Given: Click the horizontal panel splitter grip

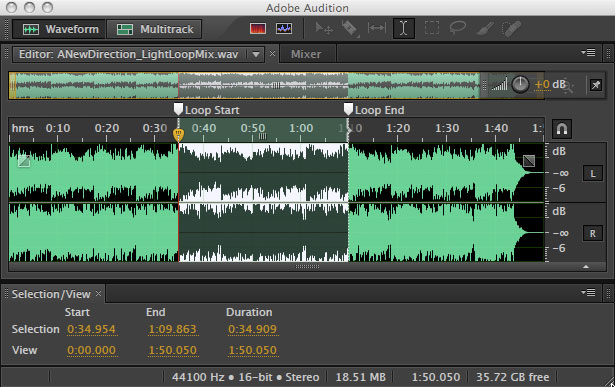Looking at the screenshot, I should click(x=307, y=266).
